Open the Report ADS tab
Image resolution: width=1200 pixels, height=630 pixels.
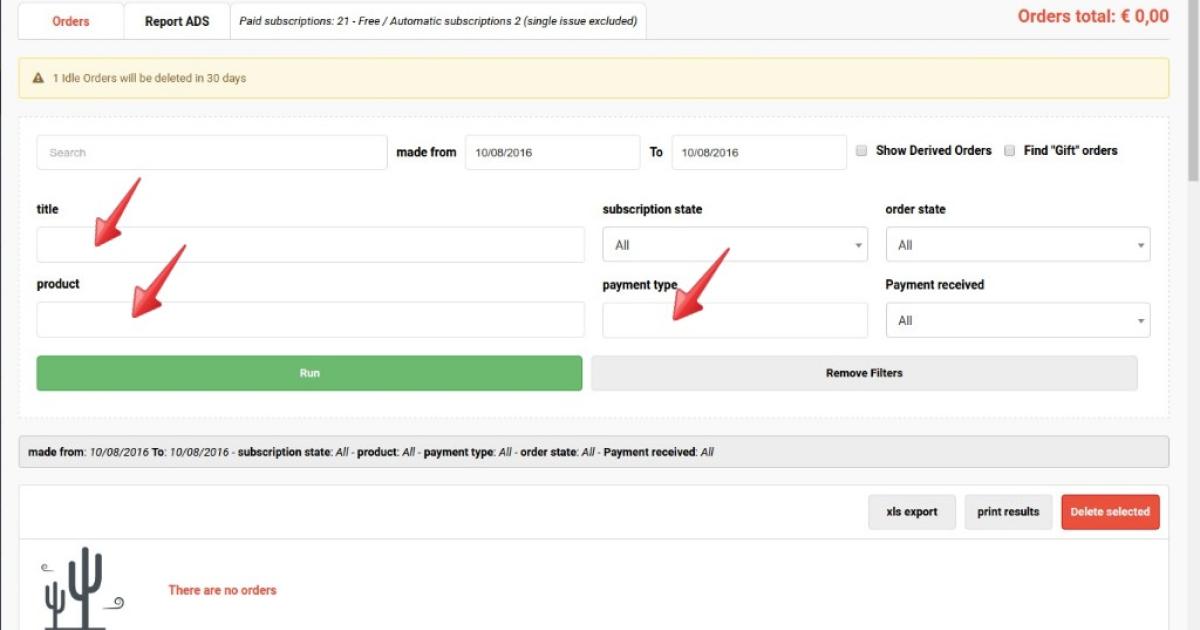tap(177, 21)
